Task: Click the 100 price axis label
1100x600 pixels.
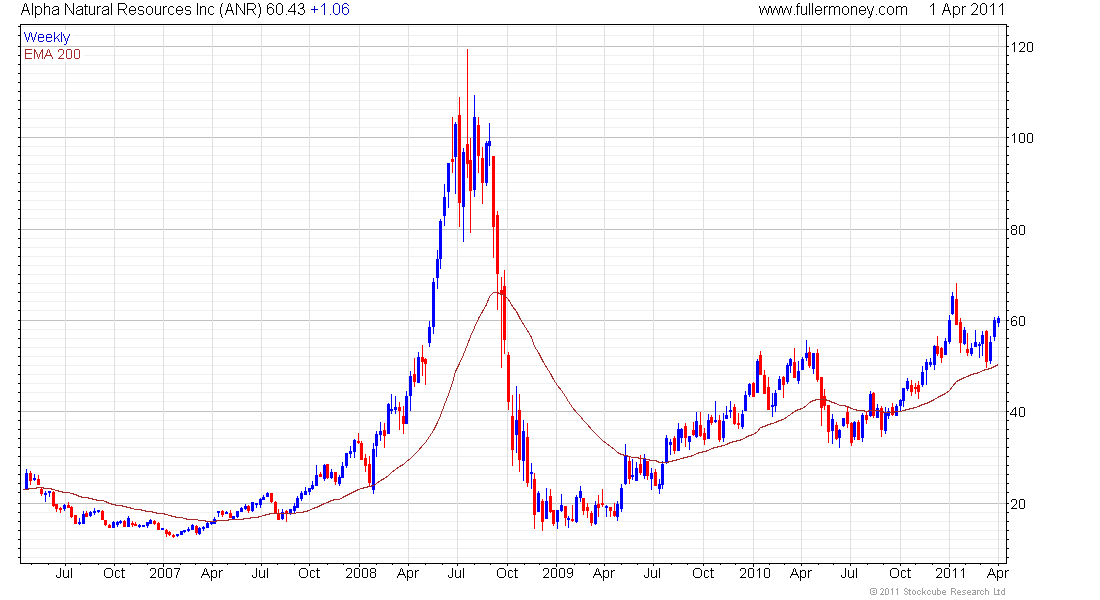Action: (1021, 138)
